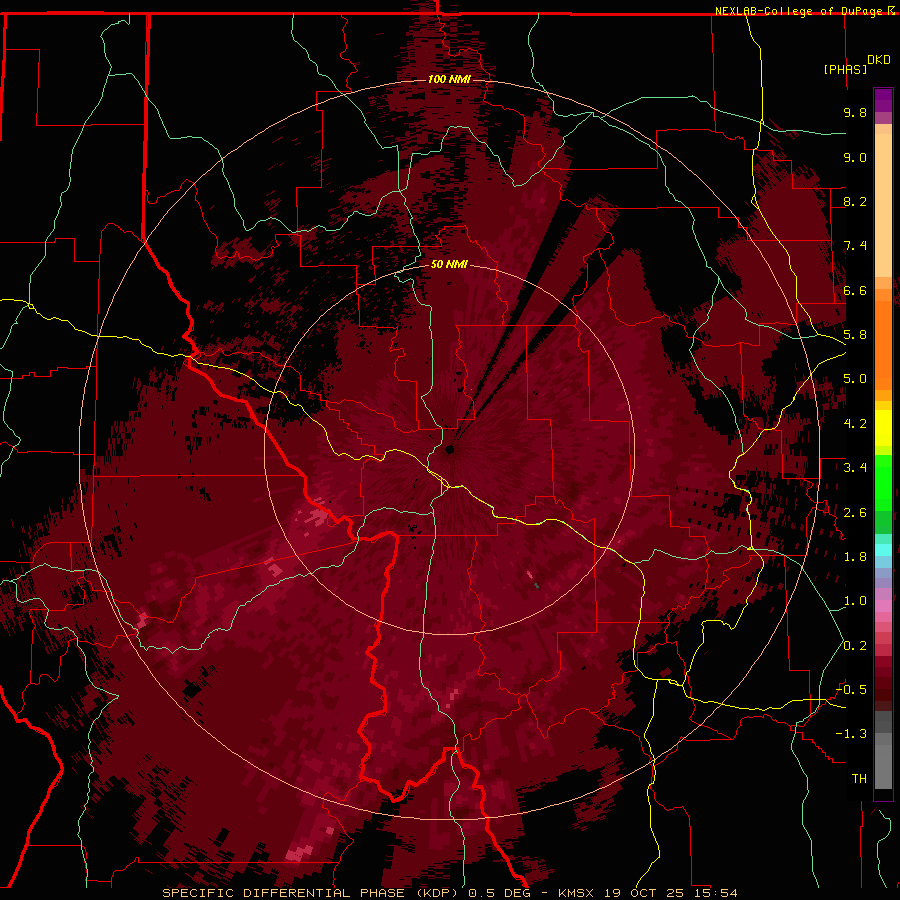Click the bright green band of color scale
Screen dimensions: 900x900
pos(883,482)
